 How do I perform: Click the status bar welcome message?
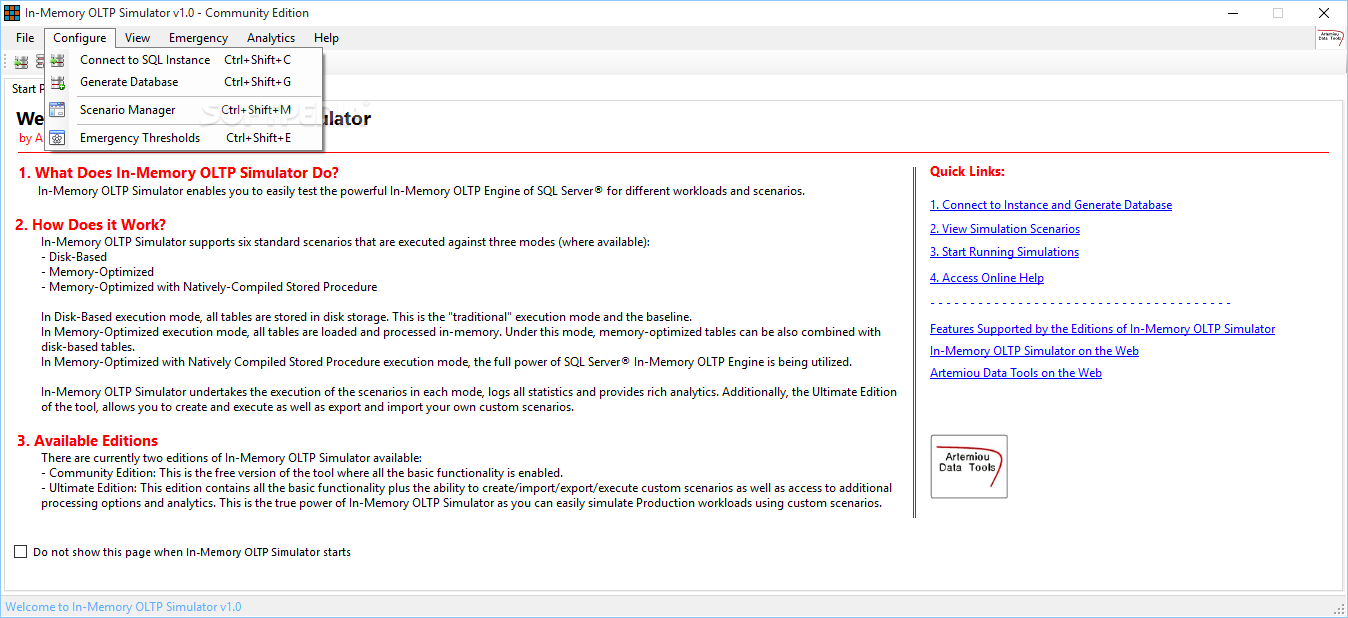[x=123, y=607]
